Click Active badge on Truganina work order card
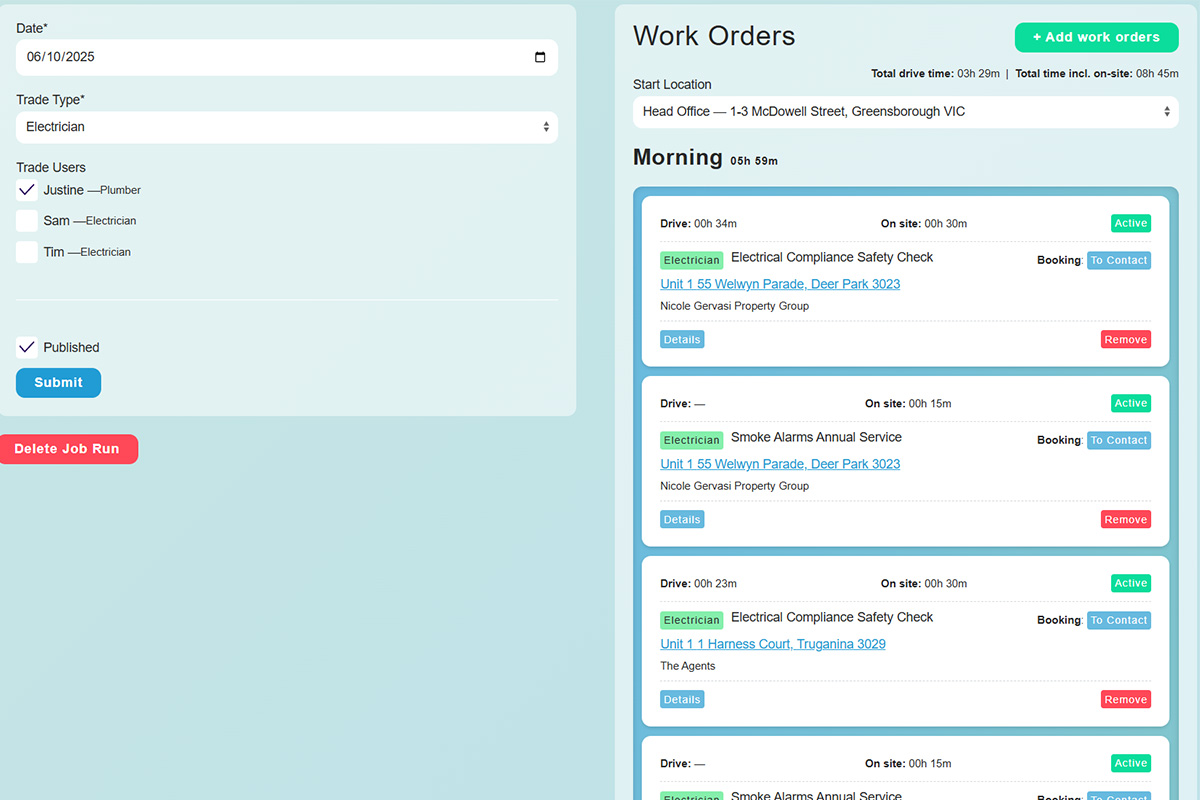This screenshot has width=1200, height=800. click(x=1131, y=583)
